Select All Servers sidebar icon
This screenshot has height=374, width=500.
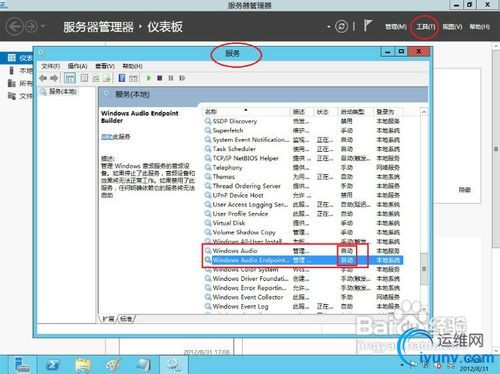(x=12, y=83)
